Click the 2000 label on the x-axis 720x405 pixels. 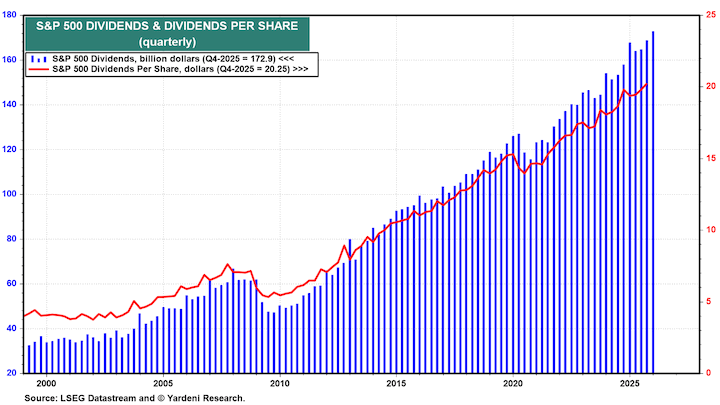(47, 384)
